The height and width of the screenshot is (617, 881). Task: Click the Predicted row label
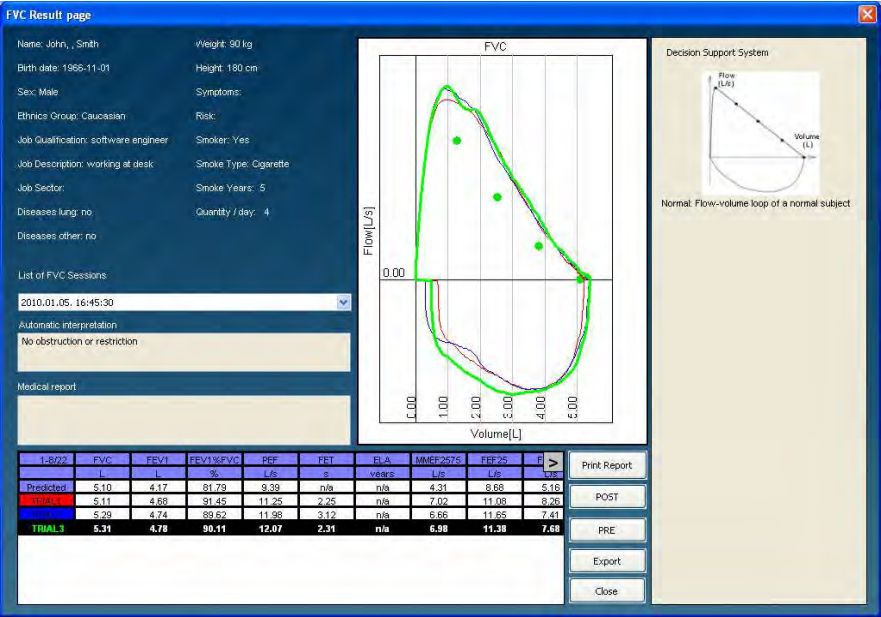pos(45,484)
